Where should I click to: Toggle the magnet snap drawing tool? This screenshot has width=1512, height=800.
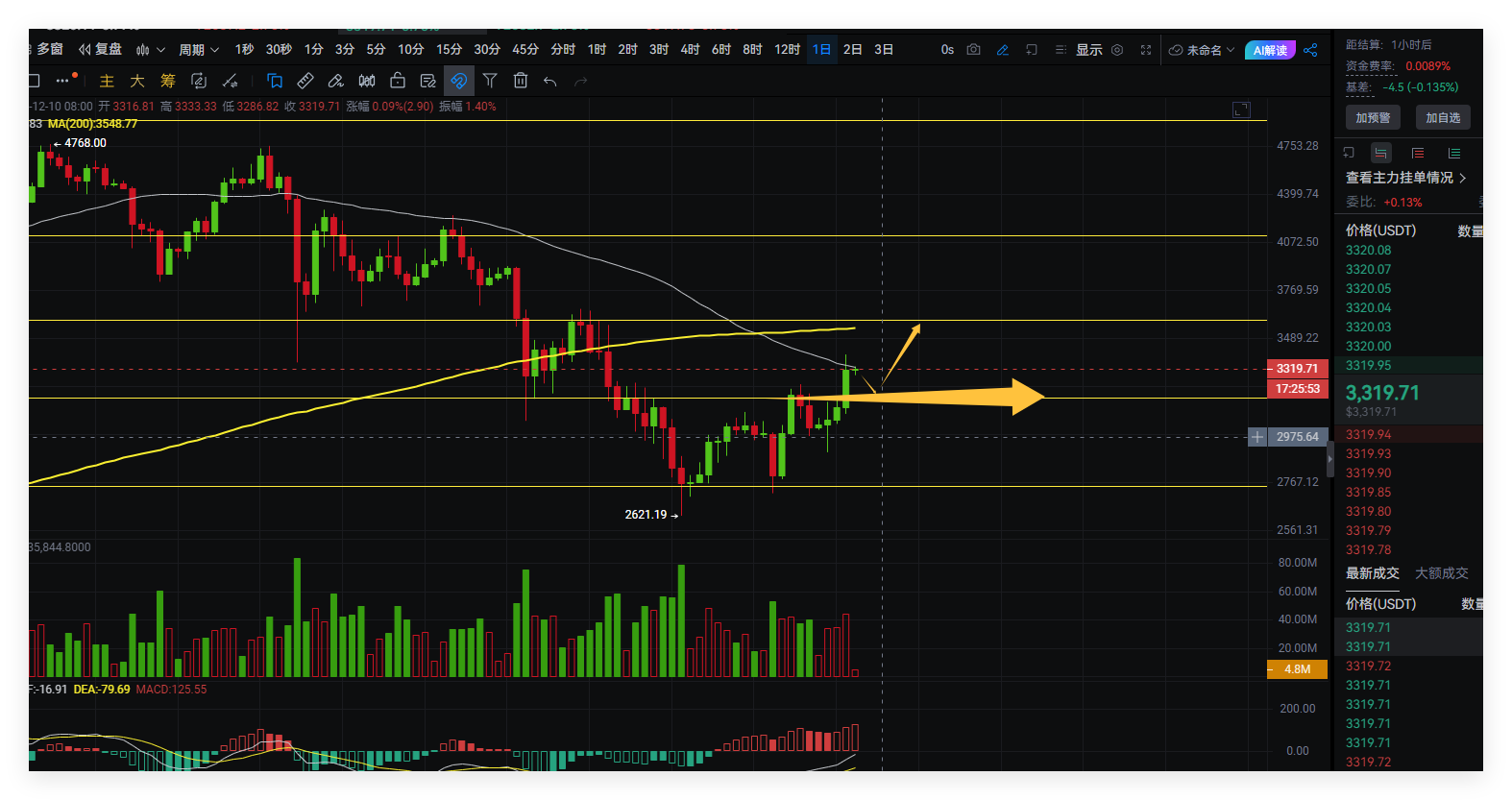[458, 81]
